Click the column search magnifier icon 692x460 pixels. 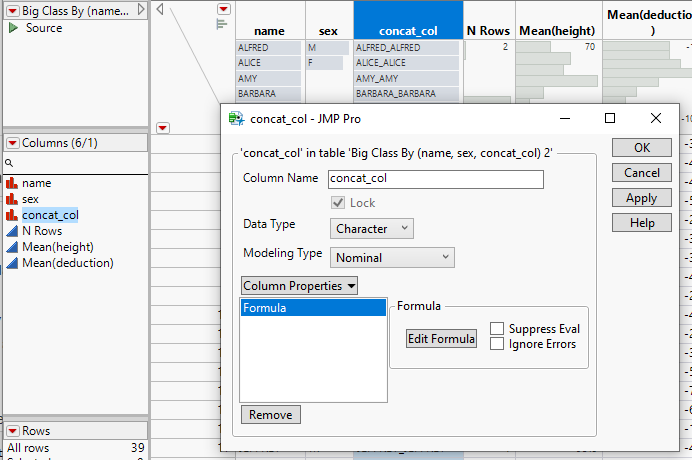point(9,163)
